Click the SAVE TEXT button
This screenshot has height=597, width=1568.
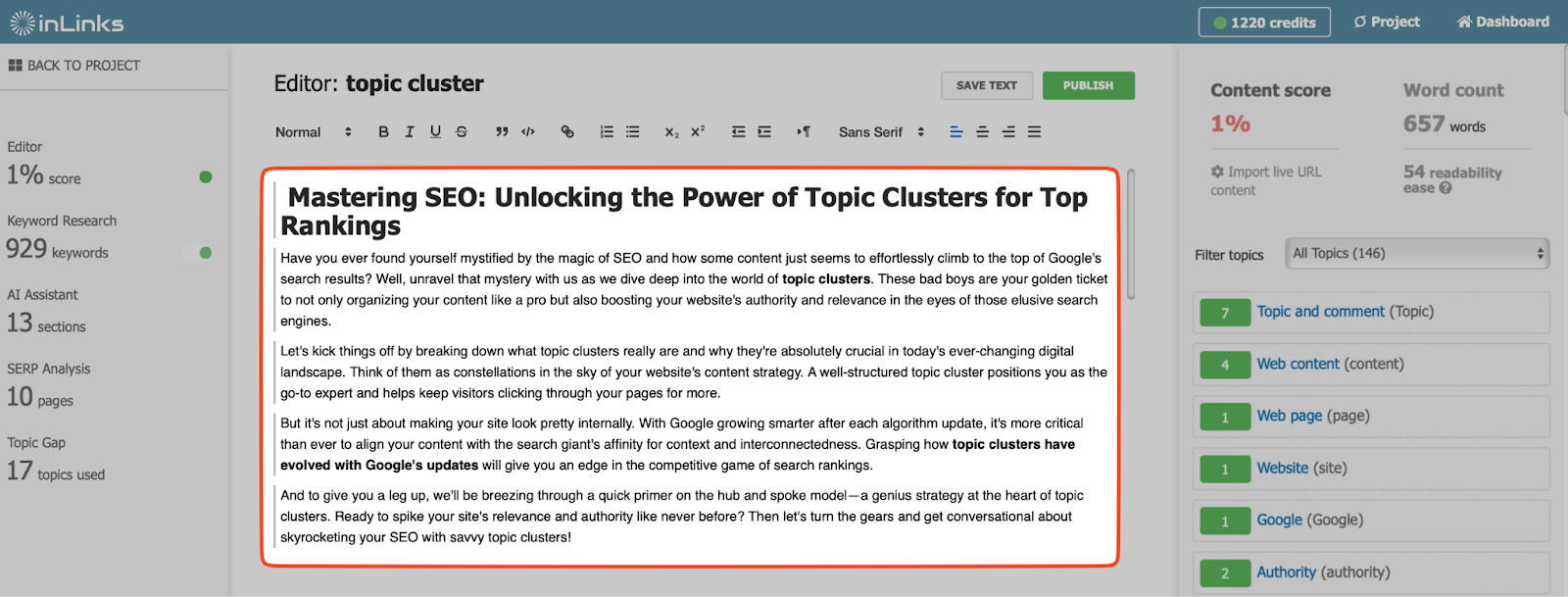click(x=987, y=85)
